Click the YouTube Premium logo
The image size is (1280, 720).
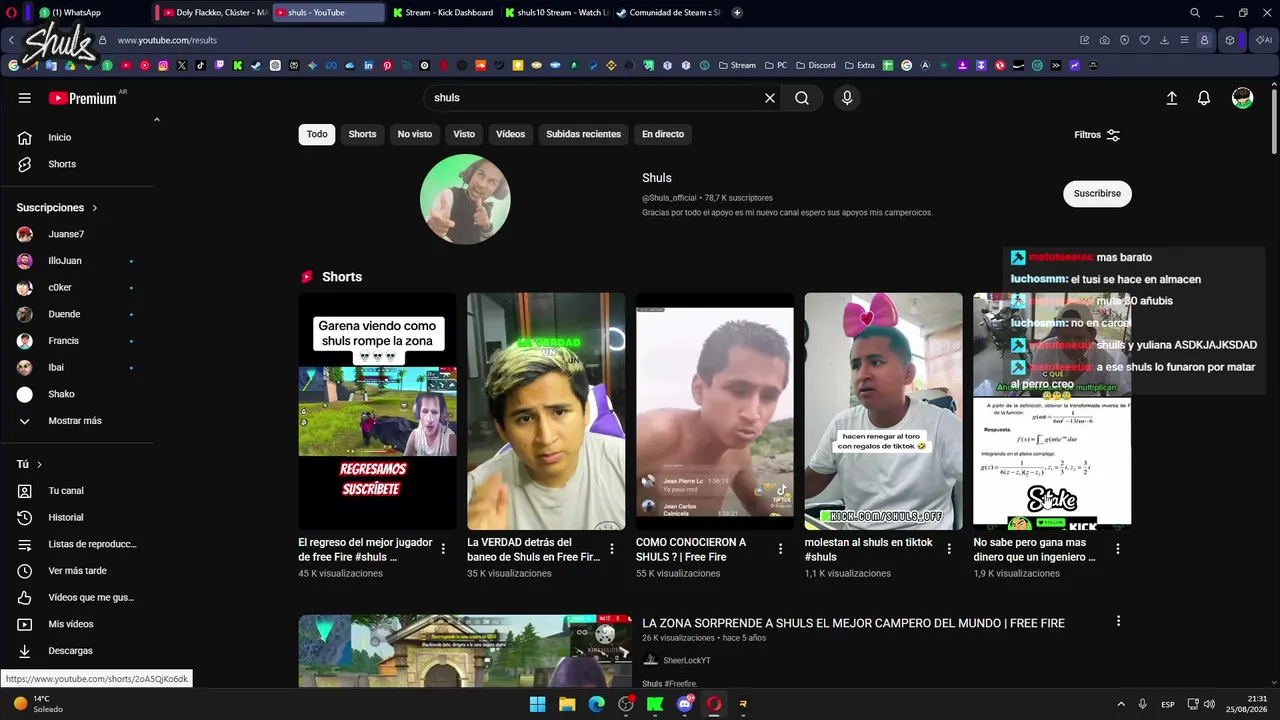pyautogui.click(x=82, y=98)
